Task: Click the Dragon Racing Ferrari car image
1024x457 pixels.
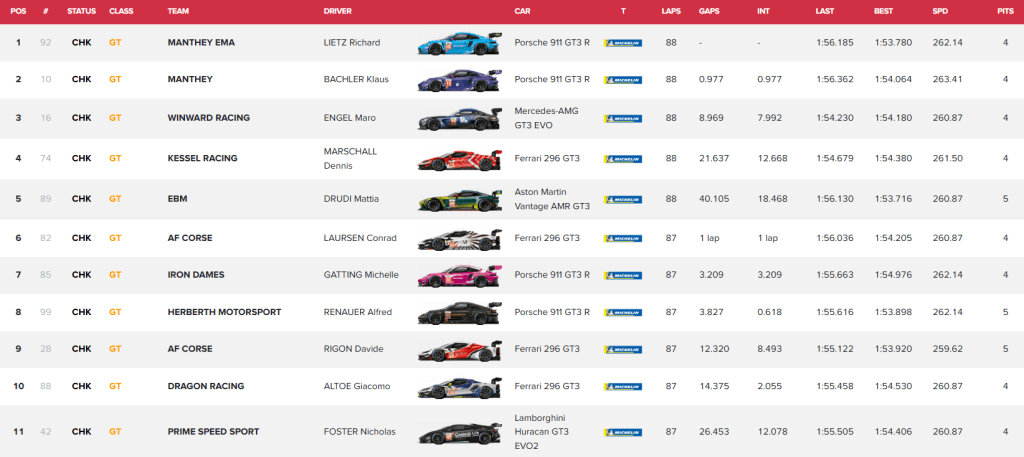Action: 460,386
